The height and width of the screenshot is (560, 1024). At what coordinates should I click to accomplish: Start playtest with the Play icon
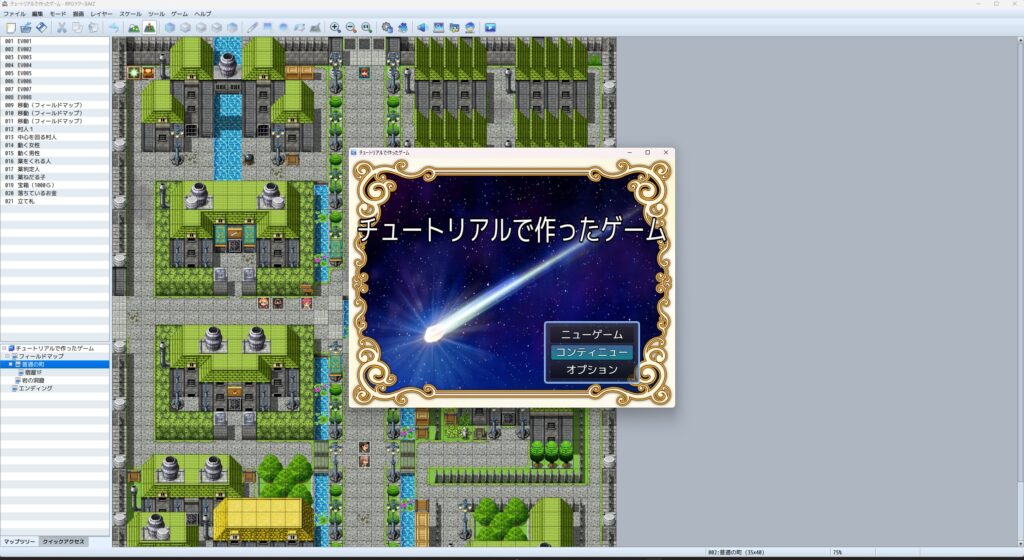[x=490, y=27]
